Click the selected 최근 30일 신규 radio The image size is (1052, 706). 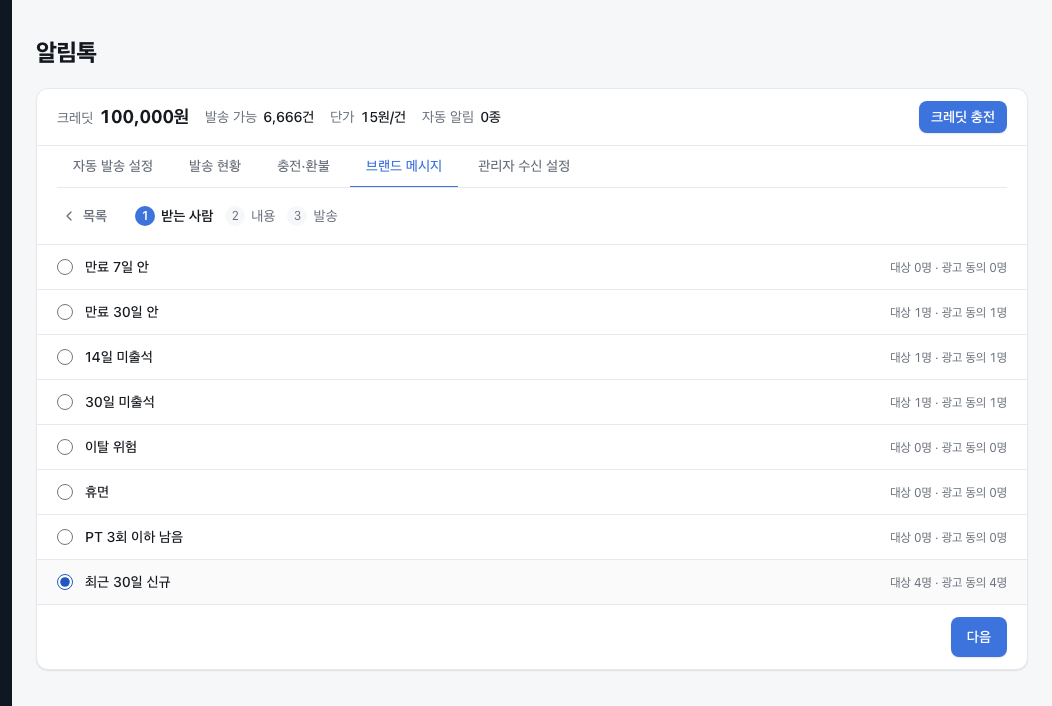pyautogui.click(x=65, y=582)
